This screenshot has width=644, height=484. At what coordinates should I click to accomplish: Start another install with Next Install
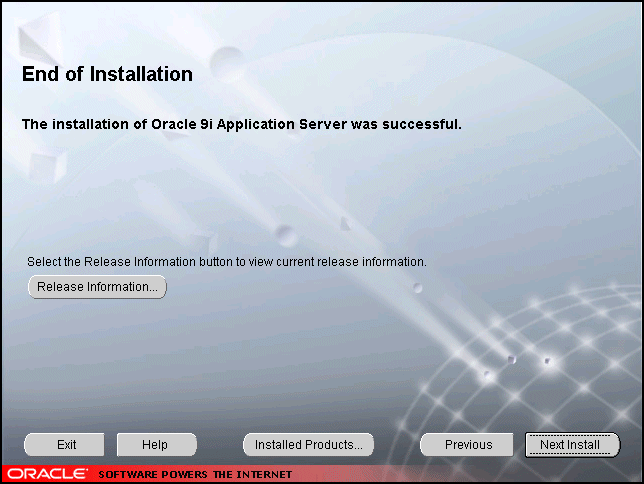(572, 445)
